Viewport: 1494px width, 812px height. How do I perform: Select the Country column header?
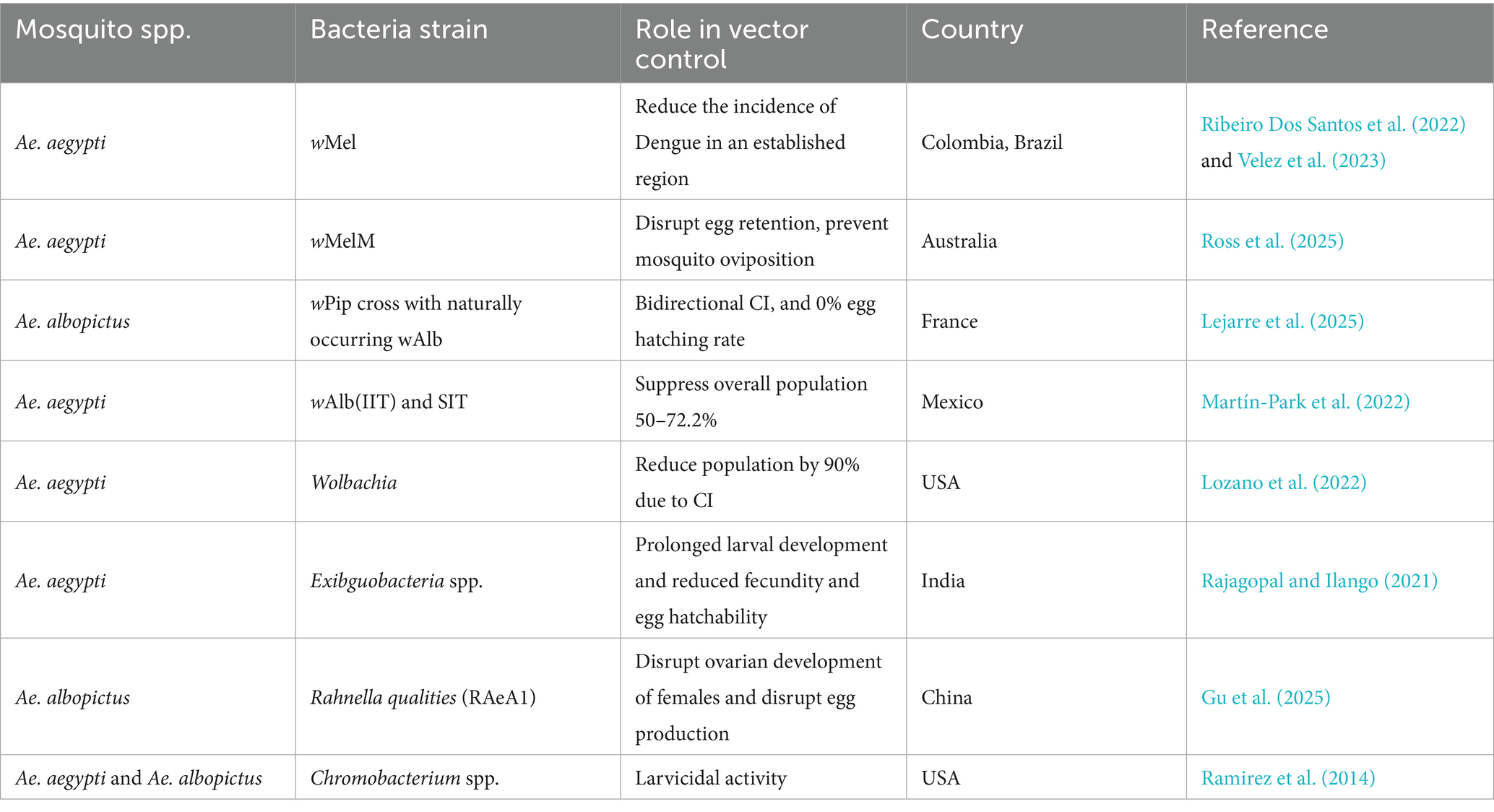click(972, 30)
